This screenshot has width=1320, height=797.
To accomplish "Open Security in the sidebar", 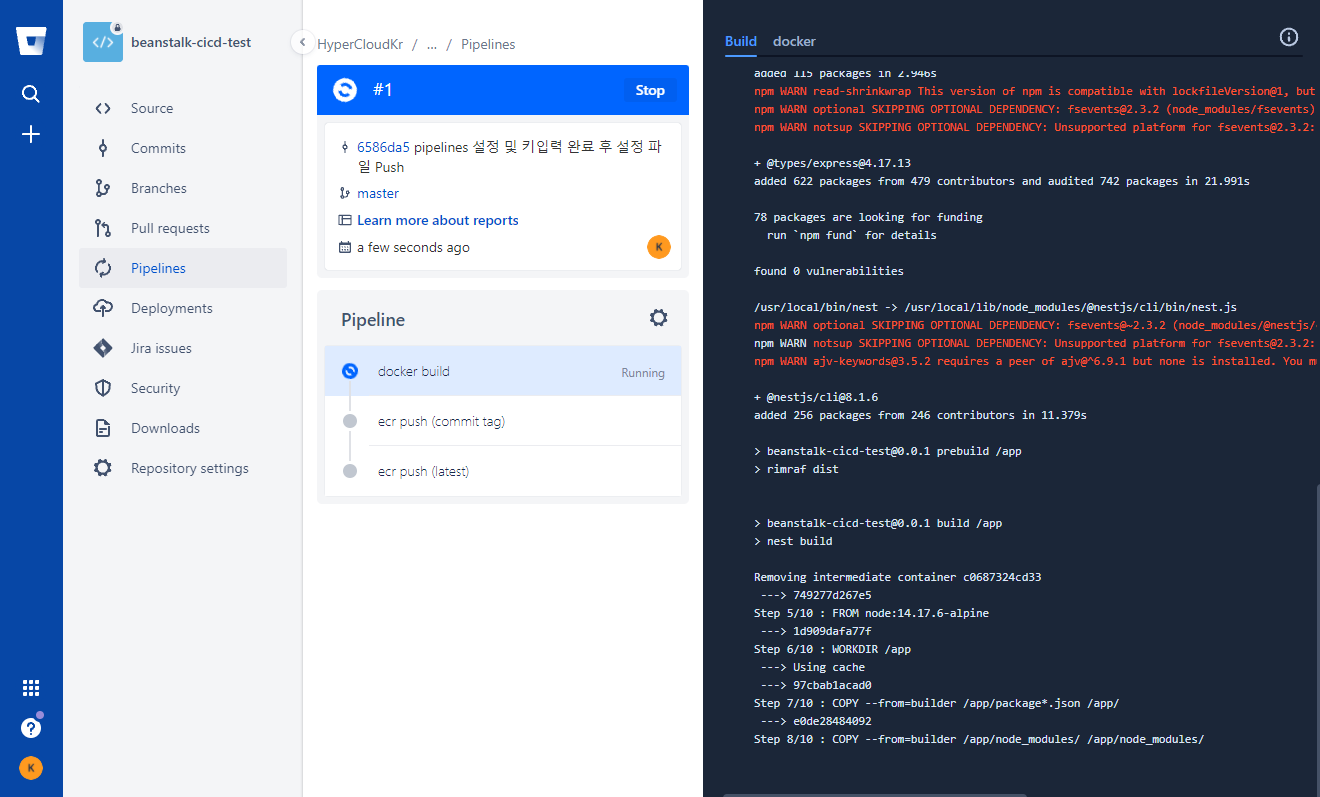I will pyautogui.click(x=183, y=388).
